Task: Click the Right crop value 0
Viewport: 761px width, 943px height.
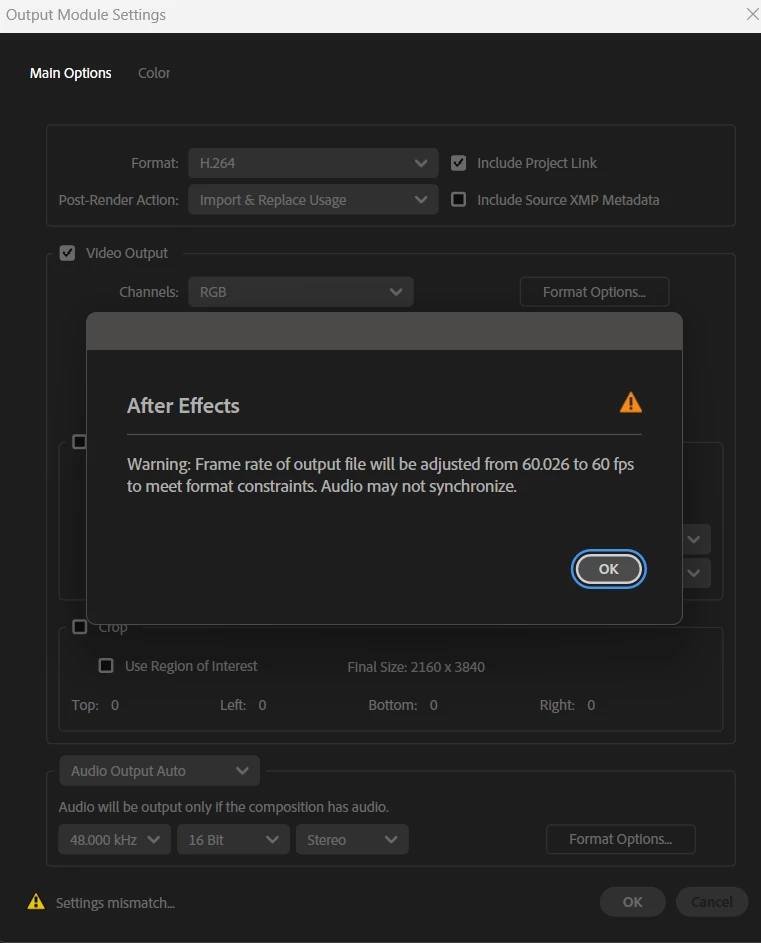Action: pos(591,705)
